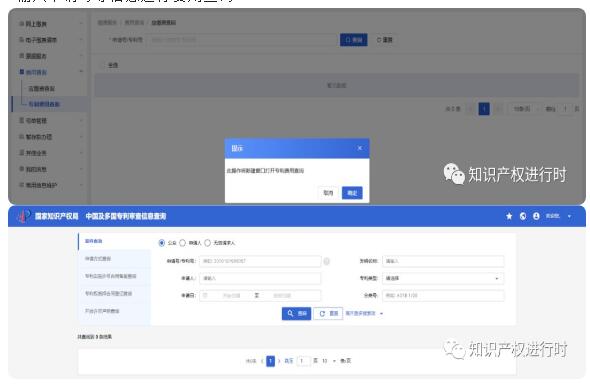
Task: Click the 重置 reset button with the circular arrow
Action: [328, 313]
